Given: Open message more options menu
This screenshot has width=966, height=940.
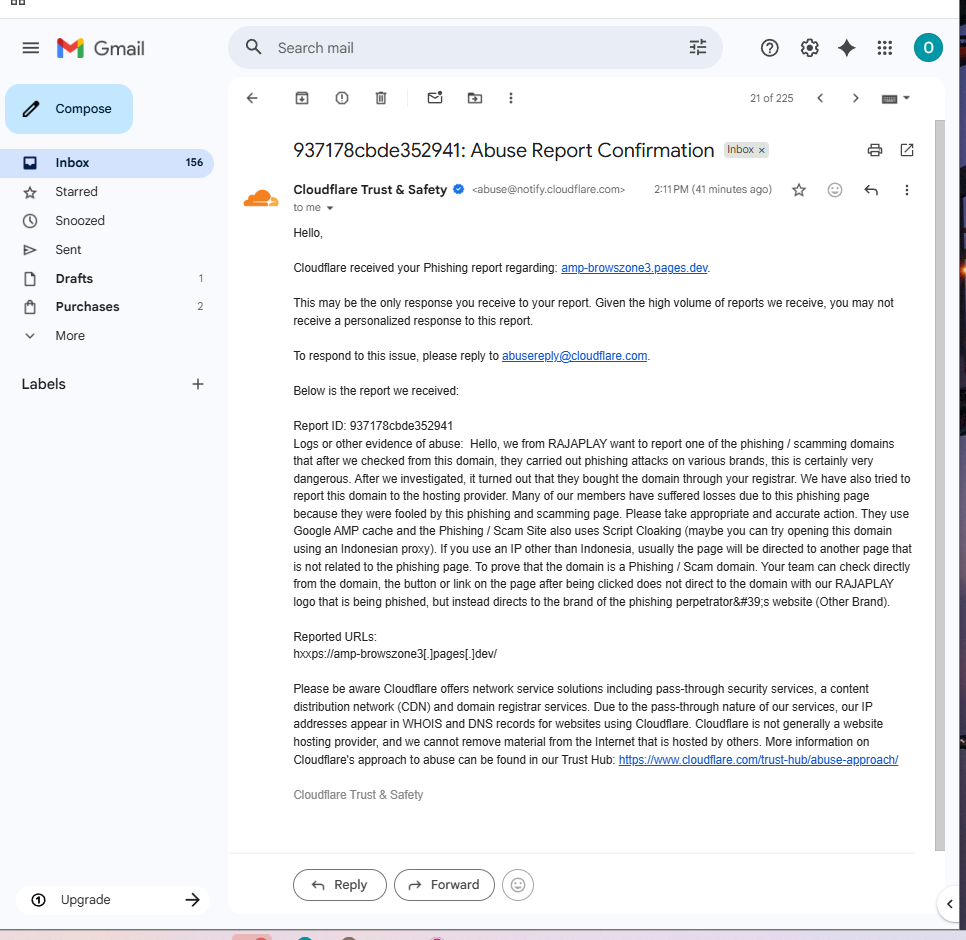Looking at the screenshot, I should tap(906, 190).
